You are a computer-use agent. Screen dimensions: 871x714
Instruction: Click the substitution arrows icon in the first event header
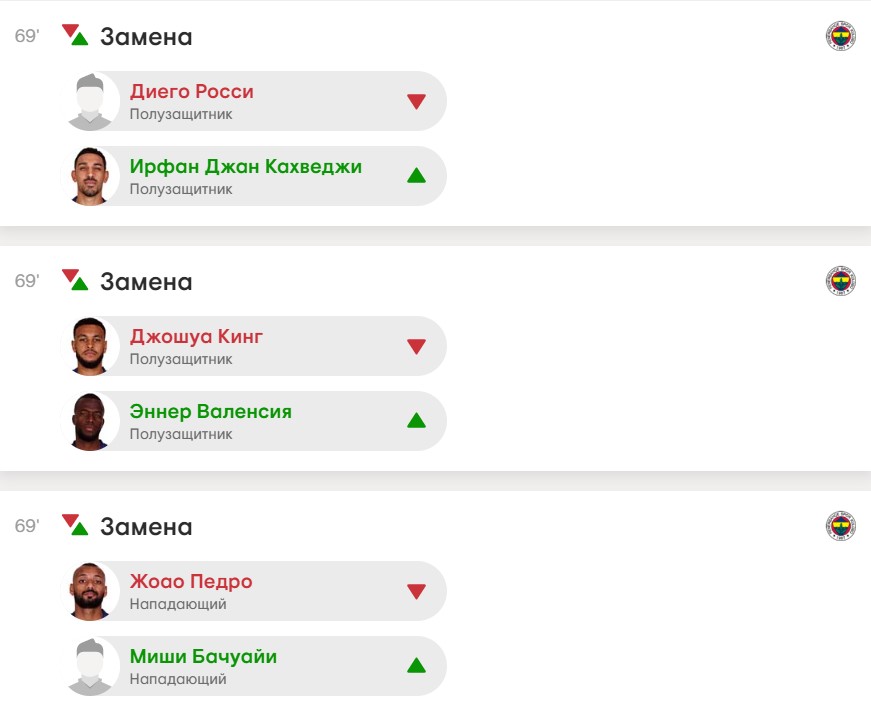click(x=75, y=35)
